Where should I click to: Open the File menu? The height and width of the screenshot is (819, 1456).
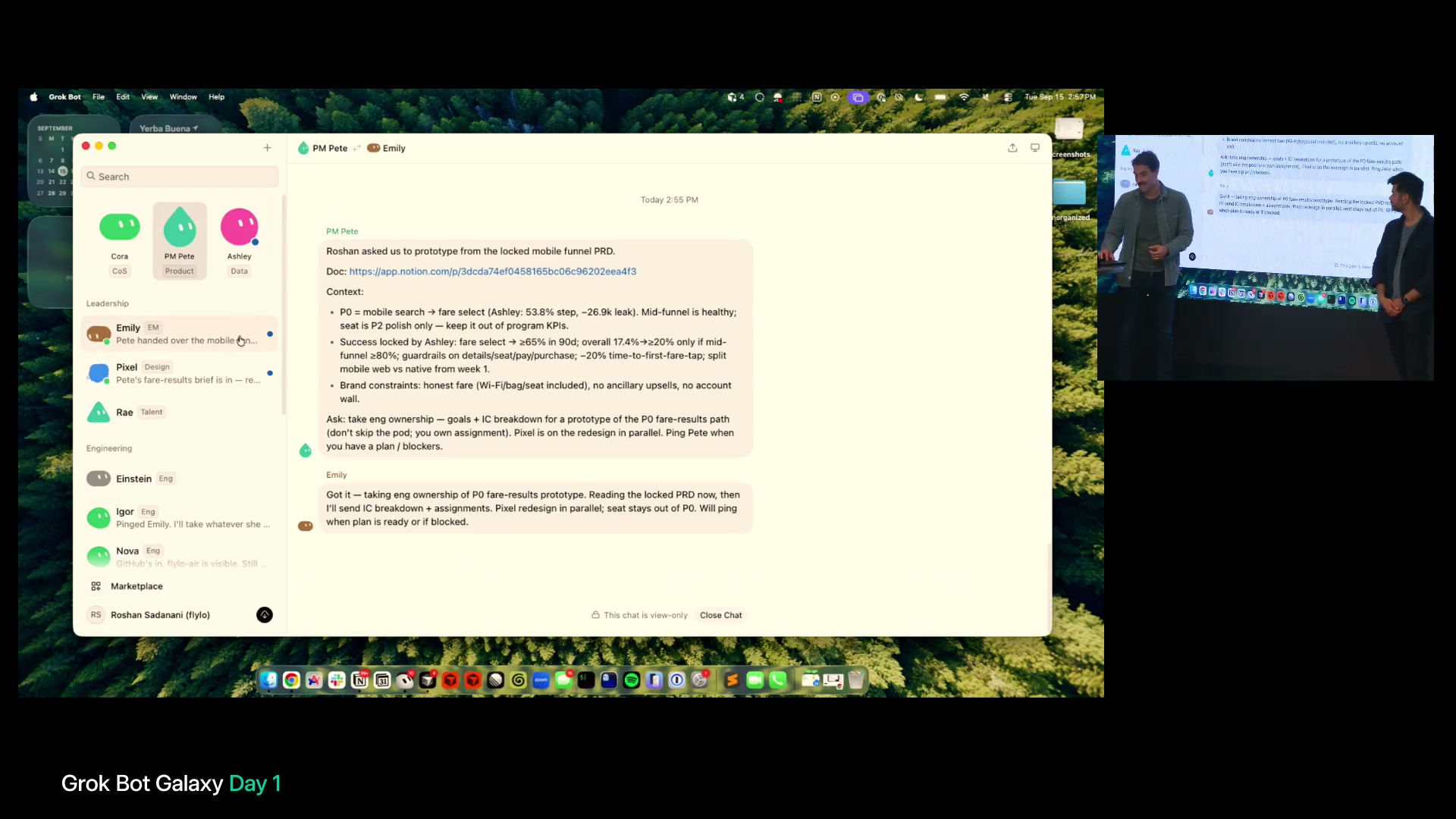point(99,97)
